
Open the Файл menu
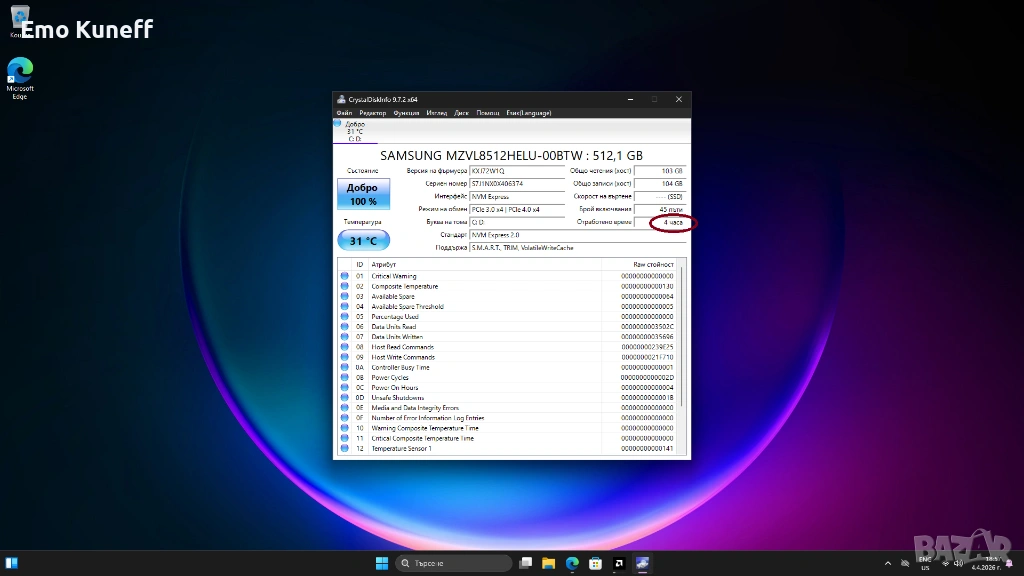[x=344, y=113]
